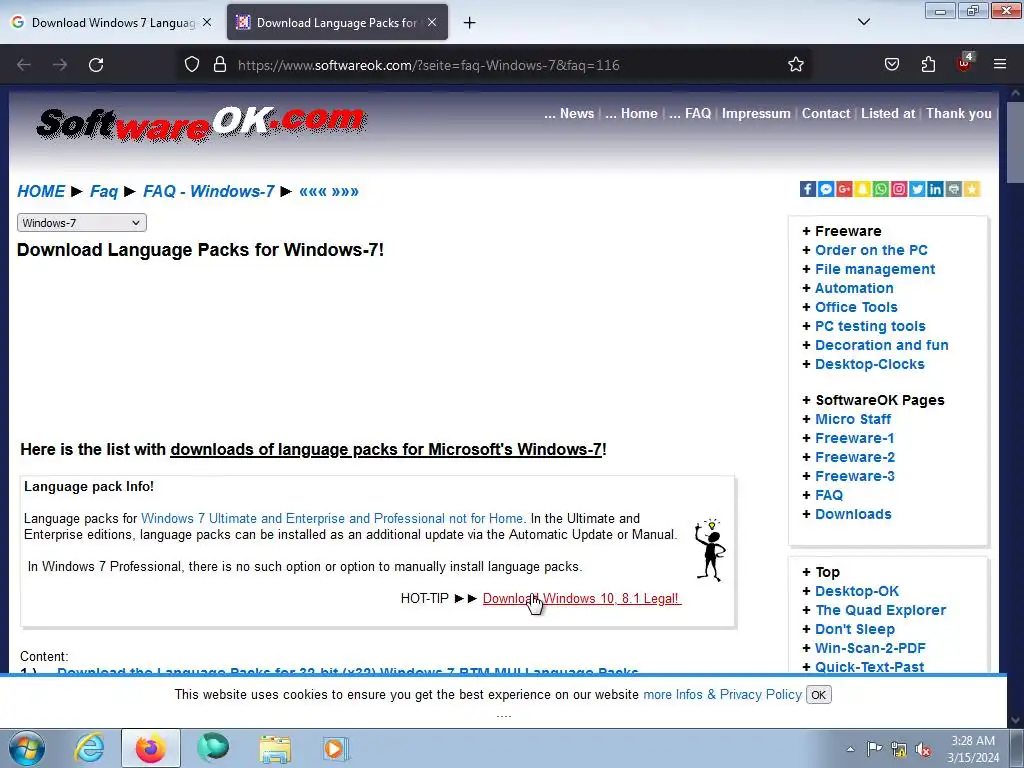Open the Micro Staff page

(x=853, y=419)
